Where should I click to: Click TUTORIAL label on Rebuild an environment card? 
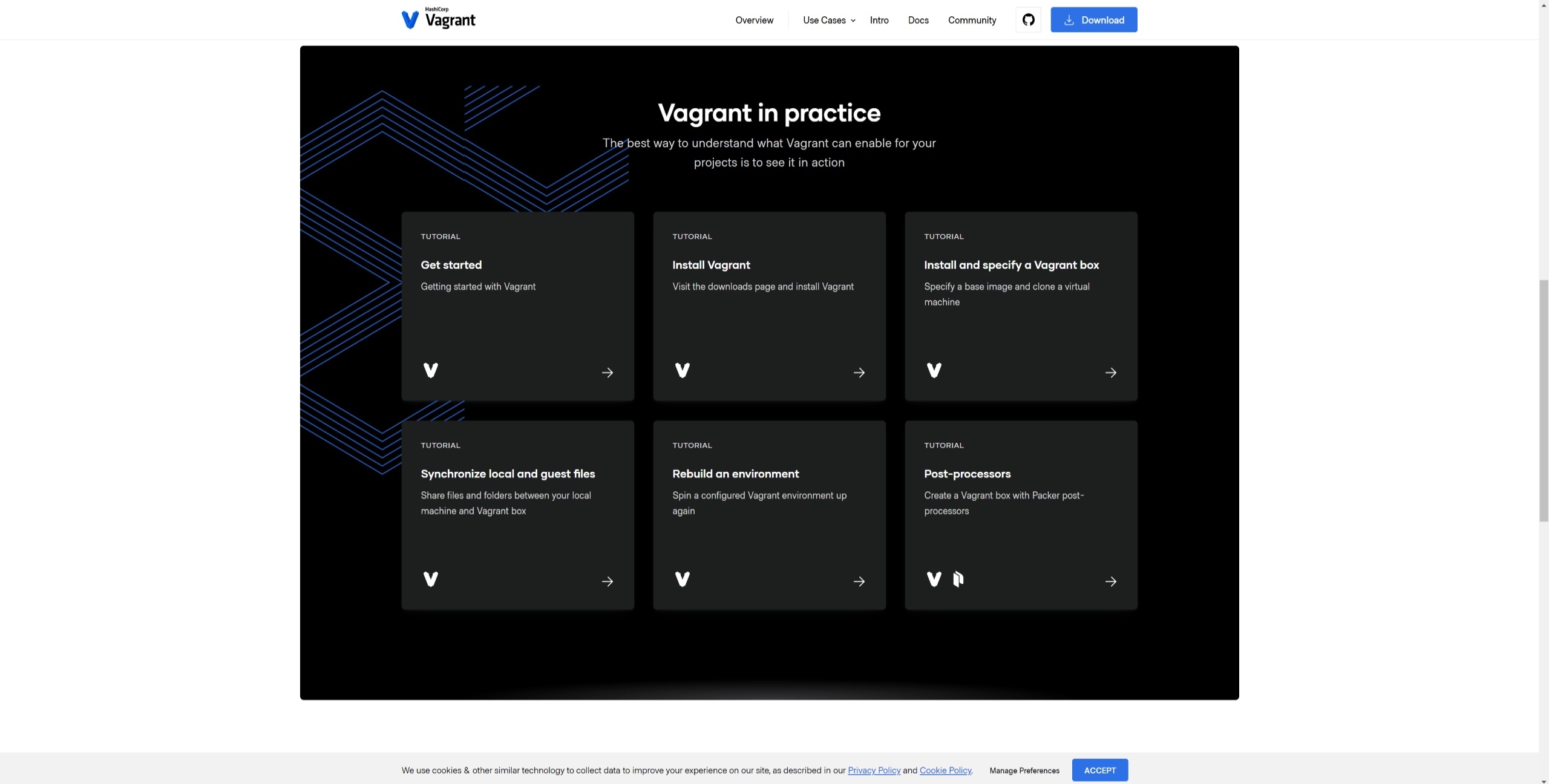click(692, 445)
